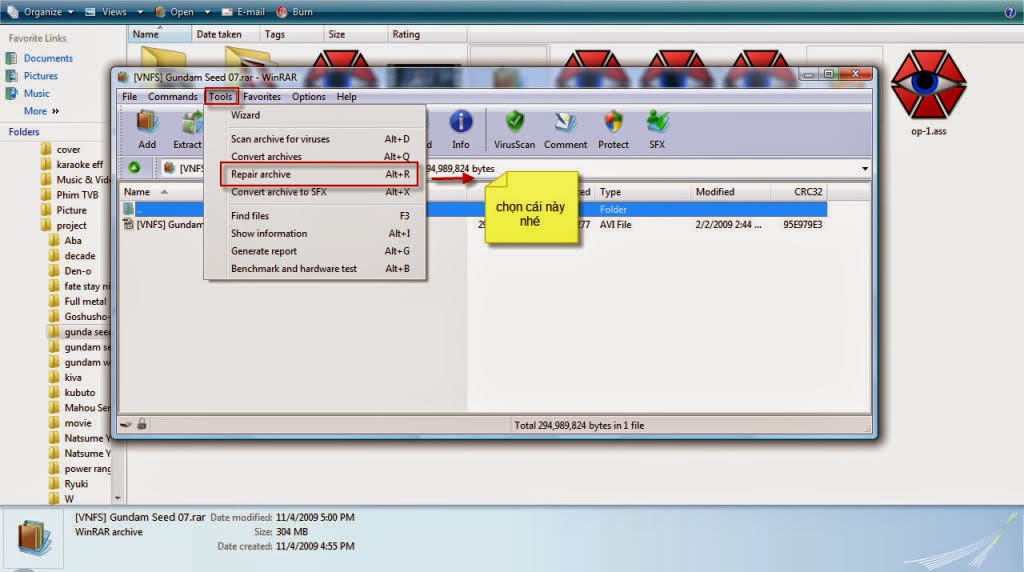This screenshot has width=1024, height=572.
Task: Run the VirusScan toolbar icon
Action: coord(514,130)
